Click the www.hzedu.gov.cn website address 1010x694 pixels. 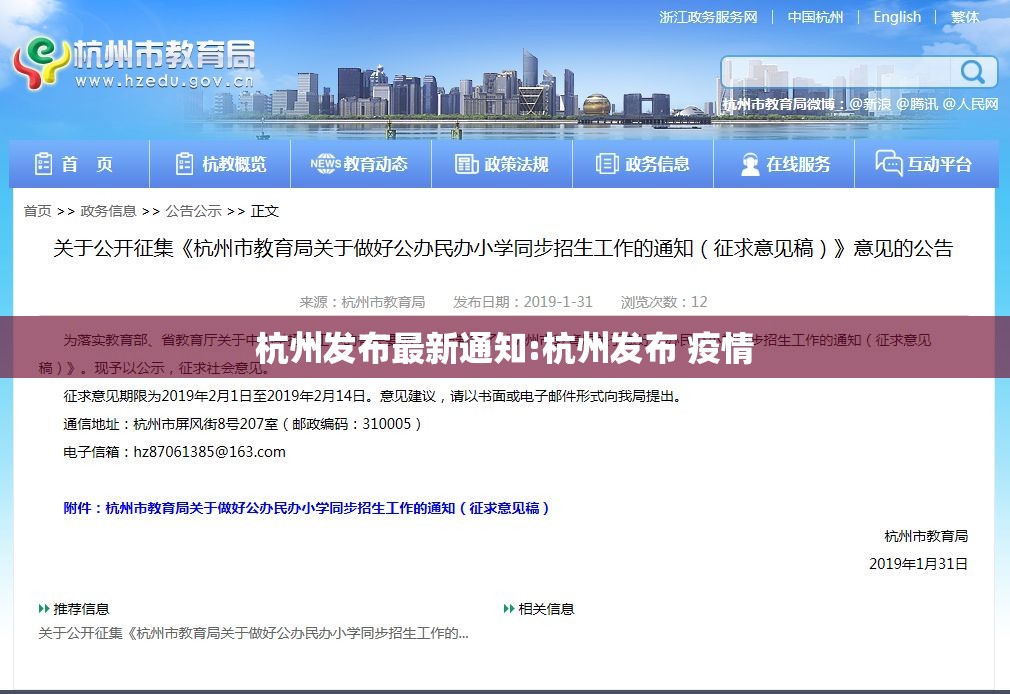point(164,81)
